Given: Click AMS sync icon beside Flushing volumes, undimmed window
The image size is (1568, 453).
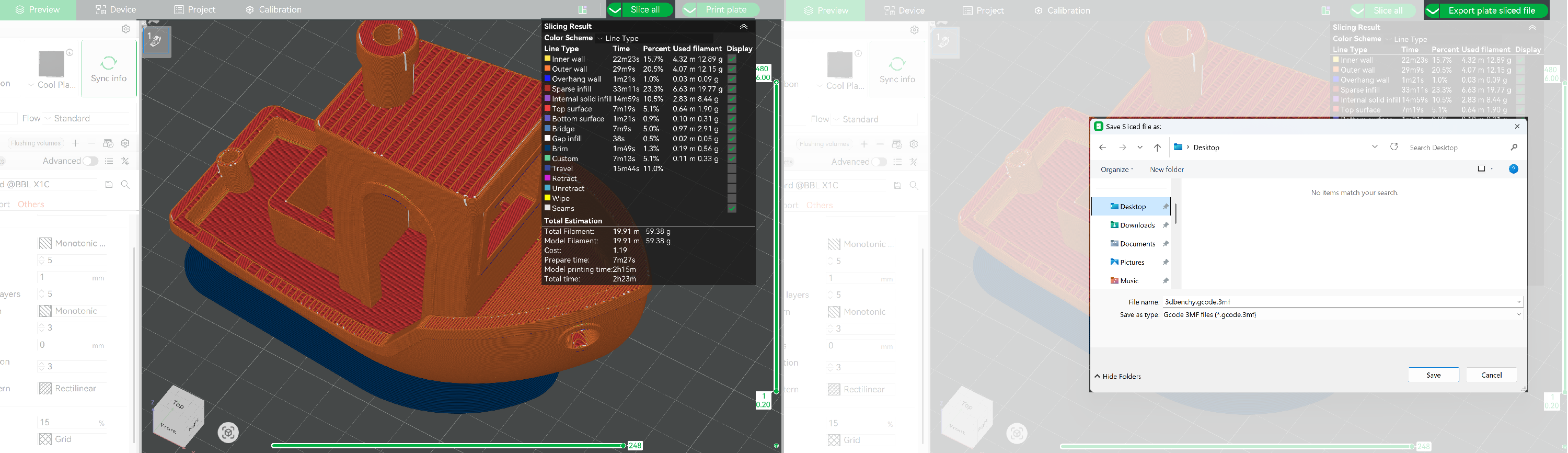Looking at the screenshot, I should click(x=108, y=143).
